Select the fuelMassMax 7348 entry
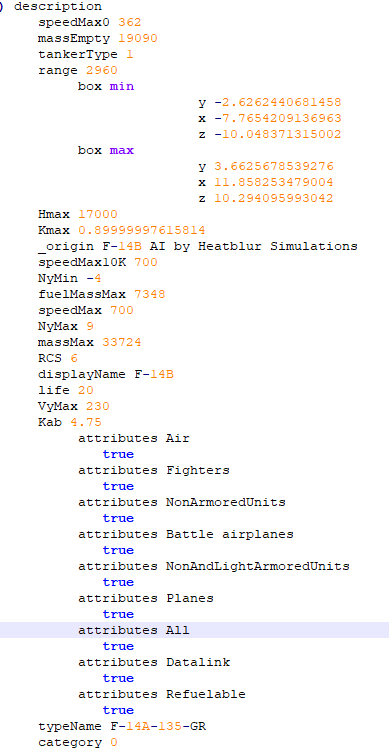The height and width of the screenshot is (751, 389). [x=102, y=294]
